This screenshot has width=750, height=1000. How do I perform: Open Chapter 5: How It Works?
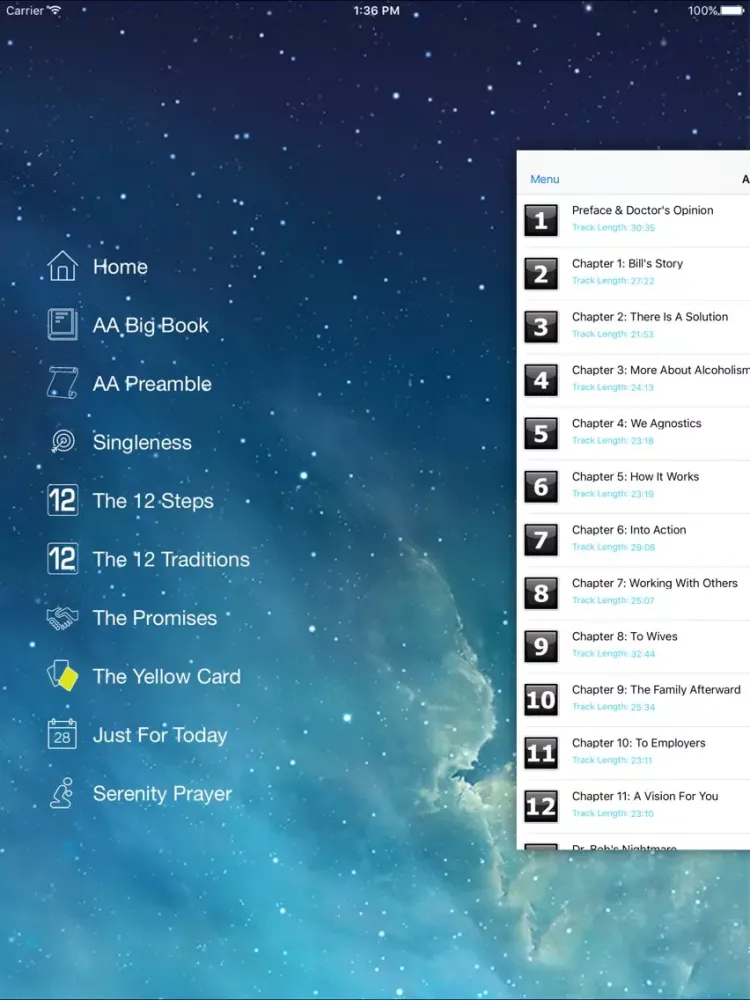pos(635,477)
